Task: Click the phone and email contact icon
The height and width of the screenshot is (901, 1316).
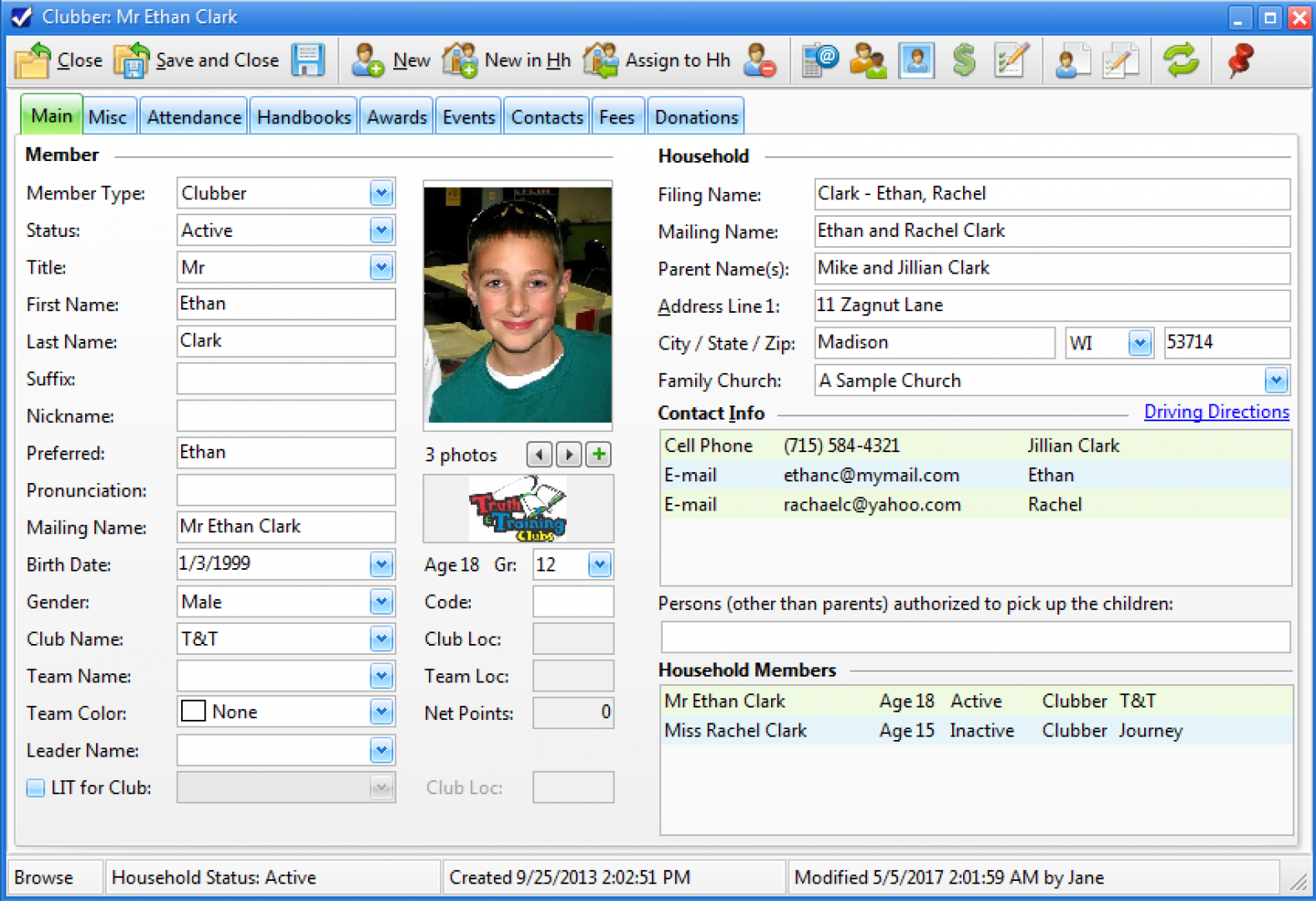Action: point(819,60)
